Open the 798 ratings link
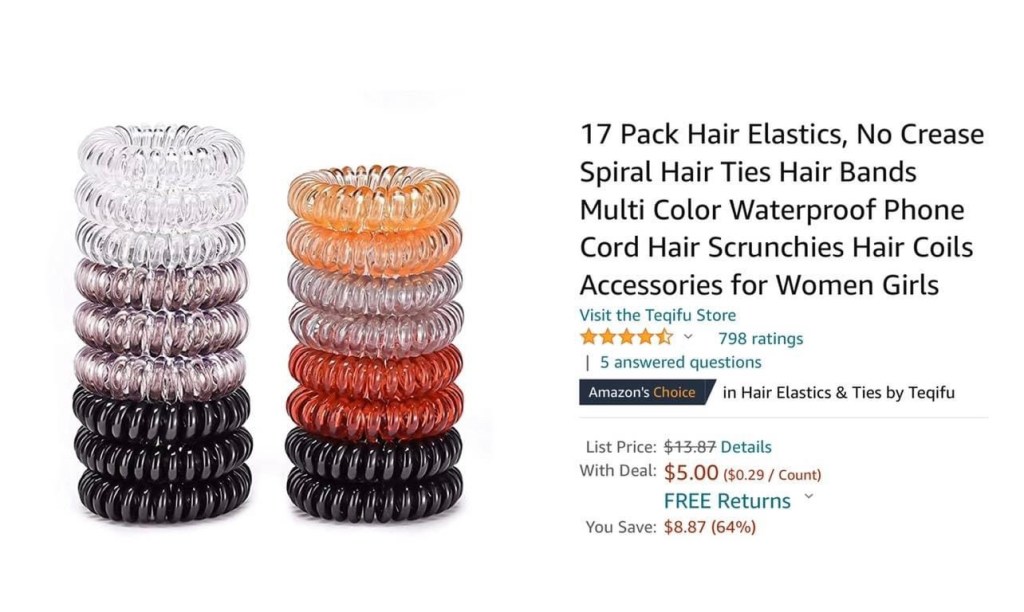This screenshot has width=1024, height=612. tap(760, 338)
